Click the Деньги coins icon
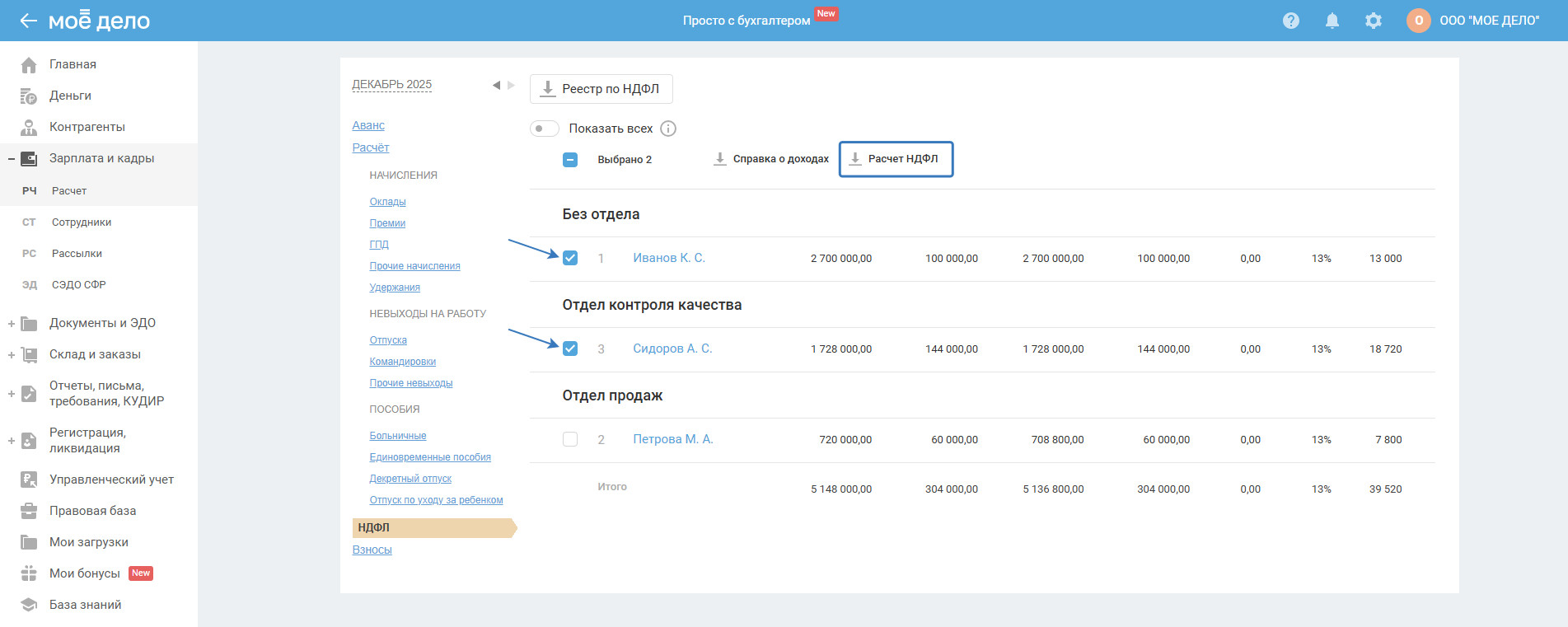 pos(29,96)
